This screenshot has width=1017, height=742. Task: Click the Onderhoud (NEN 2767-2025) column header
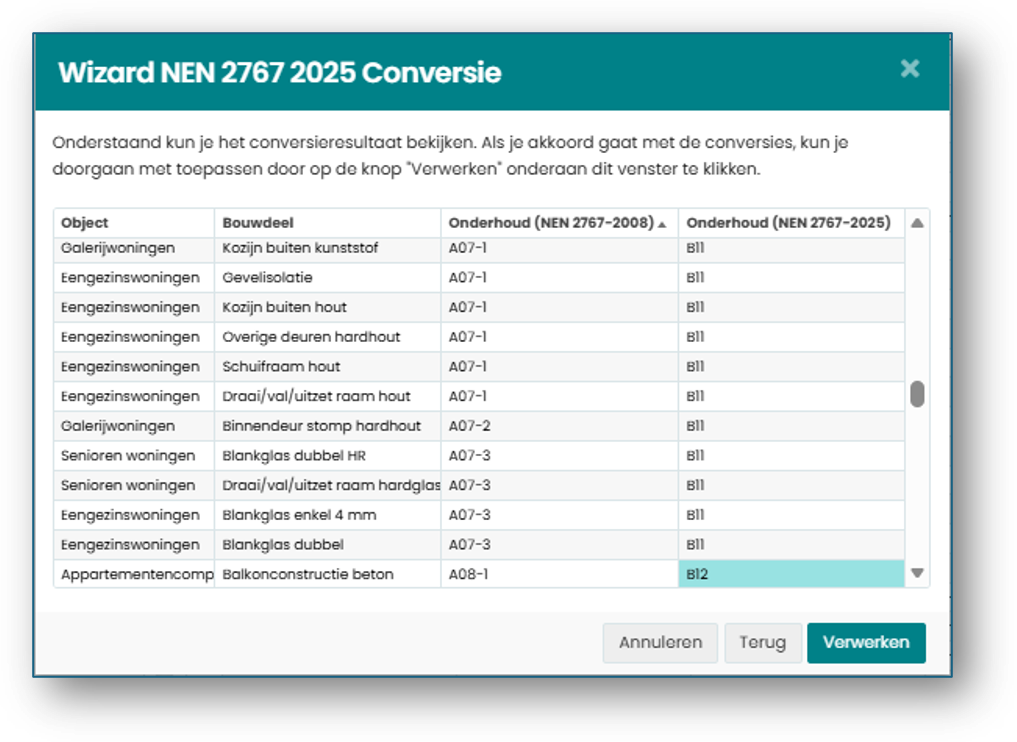click(791, 222)
